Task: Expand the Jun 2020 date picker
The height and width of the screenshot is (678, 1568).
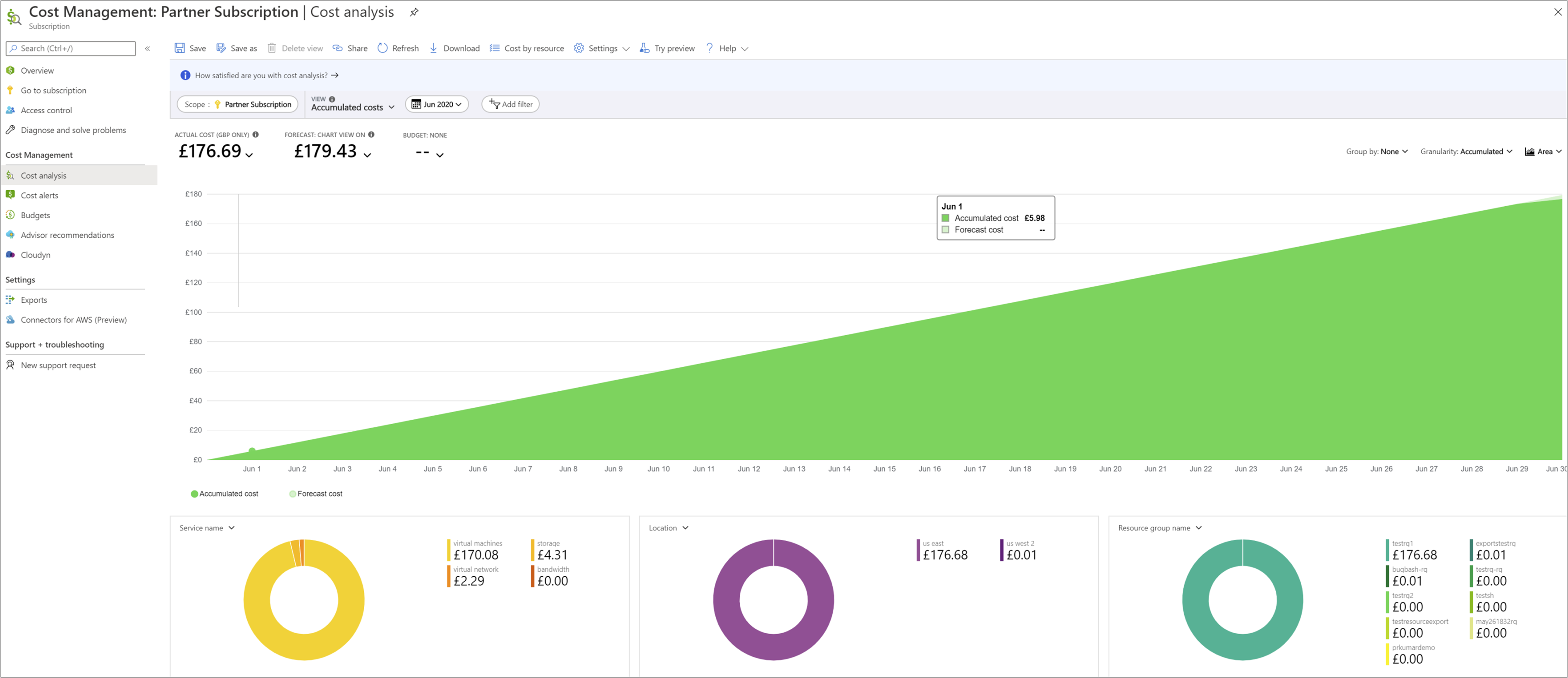Action: click(436, 104)
